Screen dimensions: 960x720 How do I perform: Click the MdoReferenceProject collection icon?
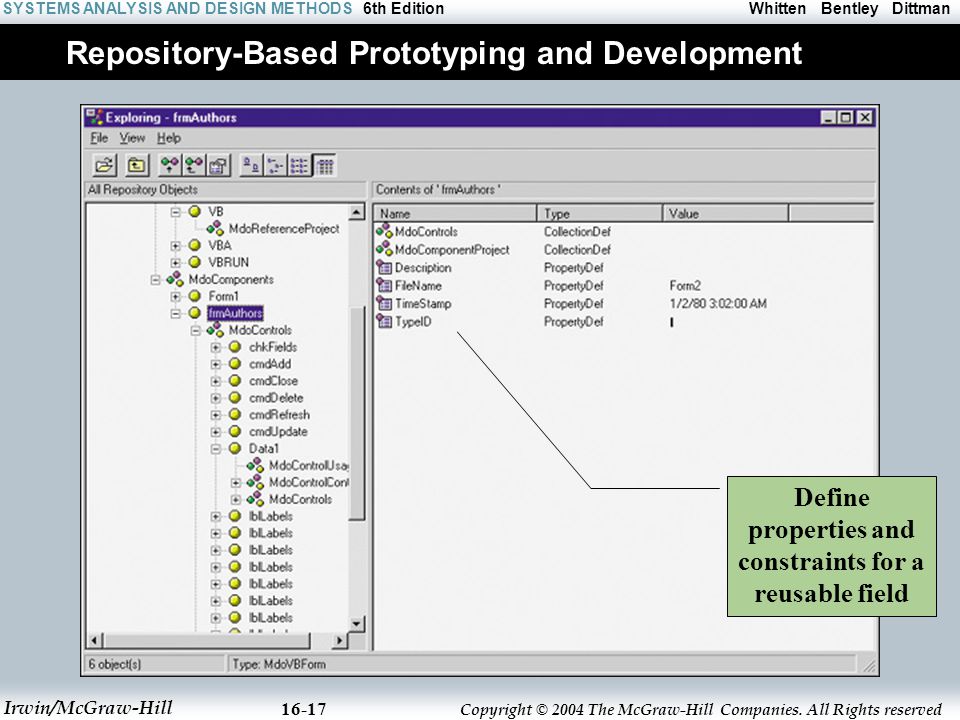coord(215,228)
